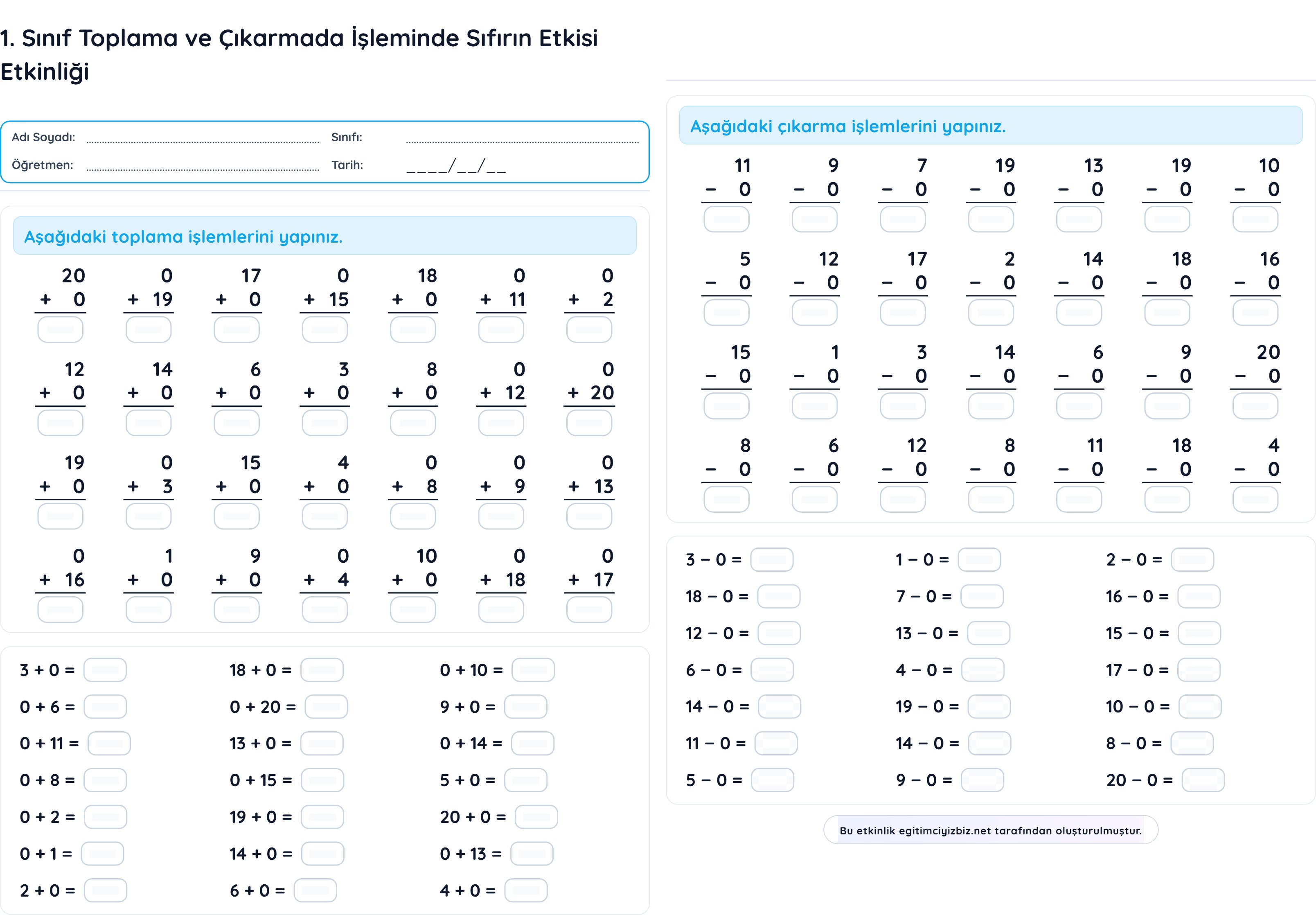Viewport: 1316px width, 915px height.
Task: Click answer box for horizontal 20 − 0 =
Action: click(x=1203, y=780)
